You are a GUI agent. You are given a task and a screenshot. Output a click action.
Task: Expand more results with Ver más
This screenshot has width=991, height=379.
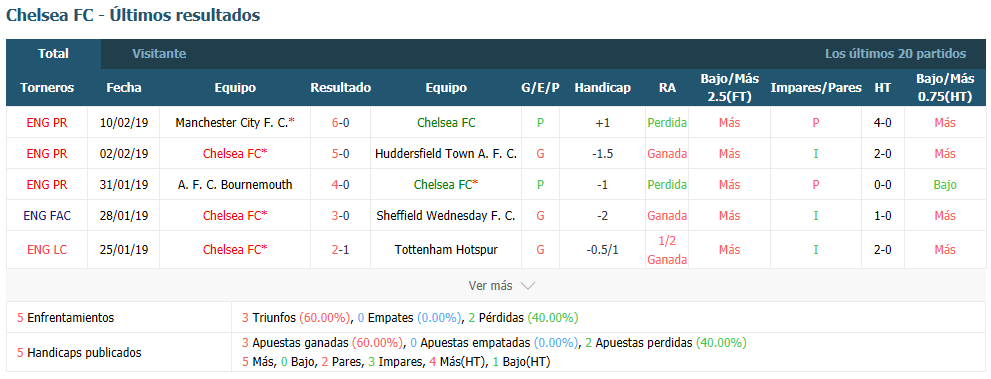pos(490,286)
